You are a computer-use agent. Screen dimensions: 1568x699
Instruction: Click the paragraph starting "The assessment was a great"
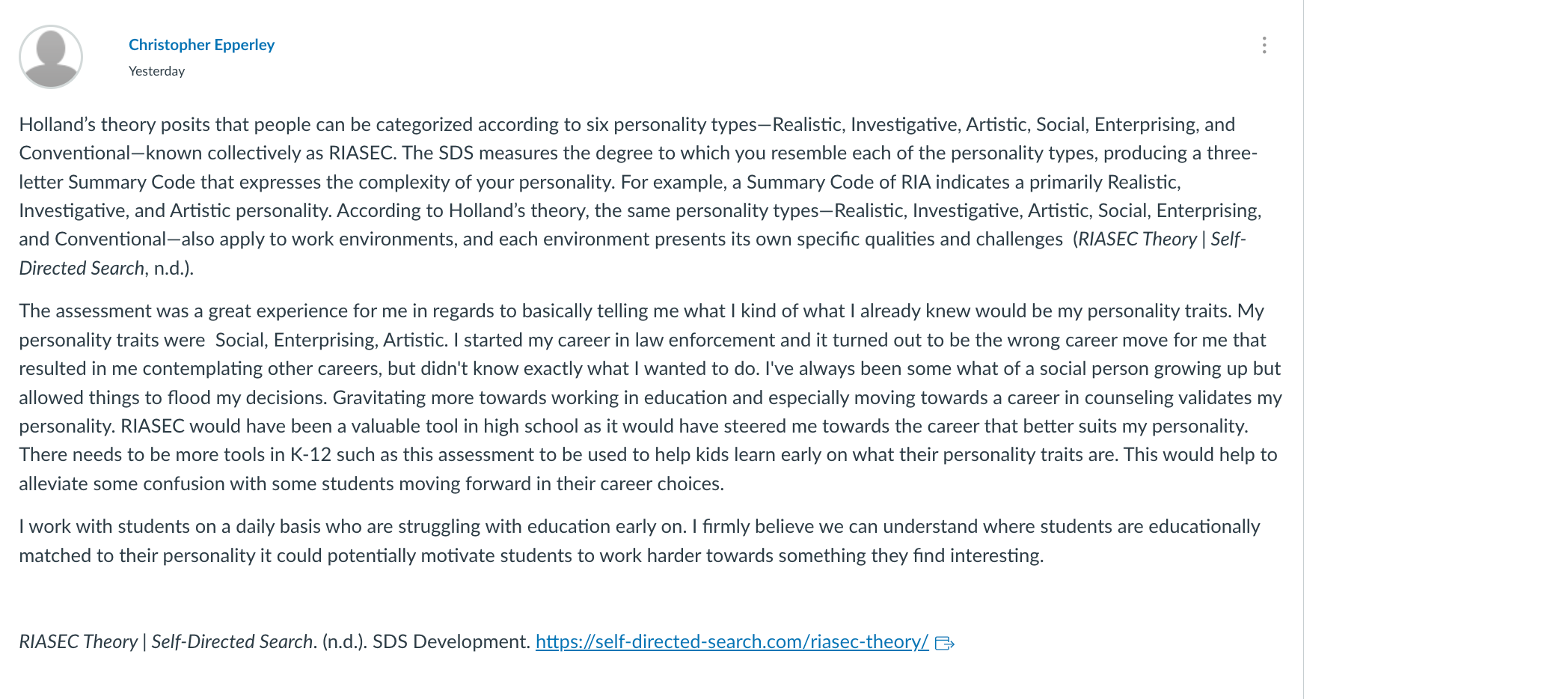click(649, 397)
